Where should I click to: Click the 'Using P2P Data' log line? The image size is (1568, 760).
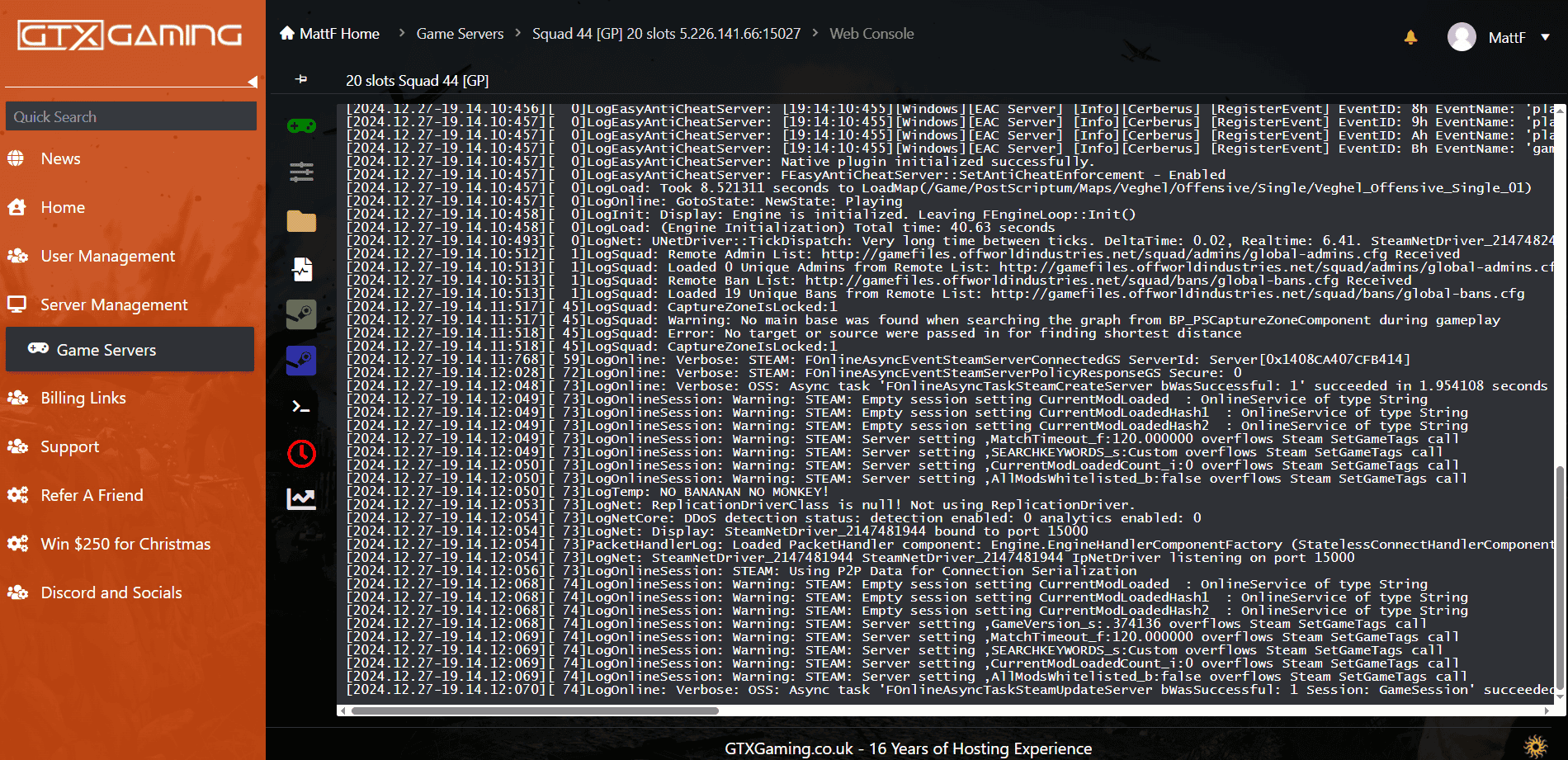pyautogui.click(x=741, y=571)
